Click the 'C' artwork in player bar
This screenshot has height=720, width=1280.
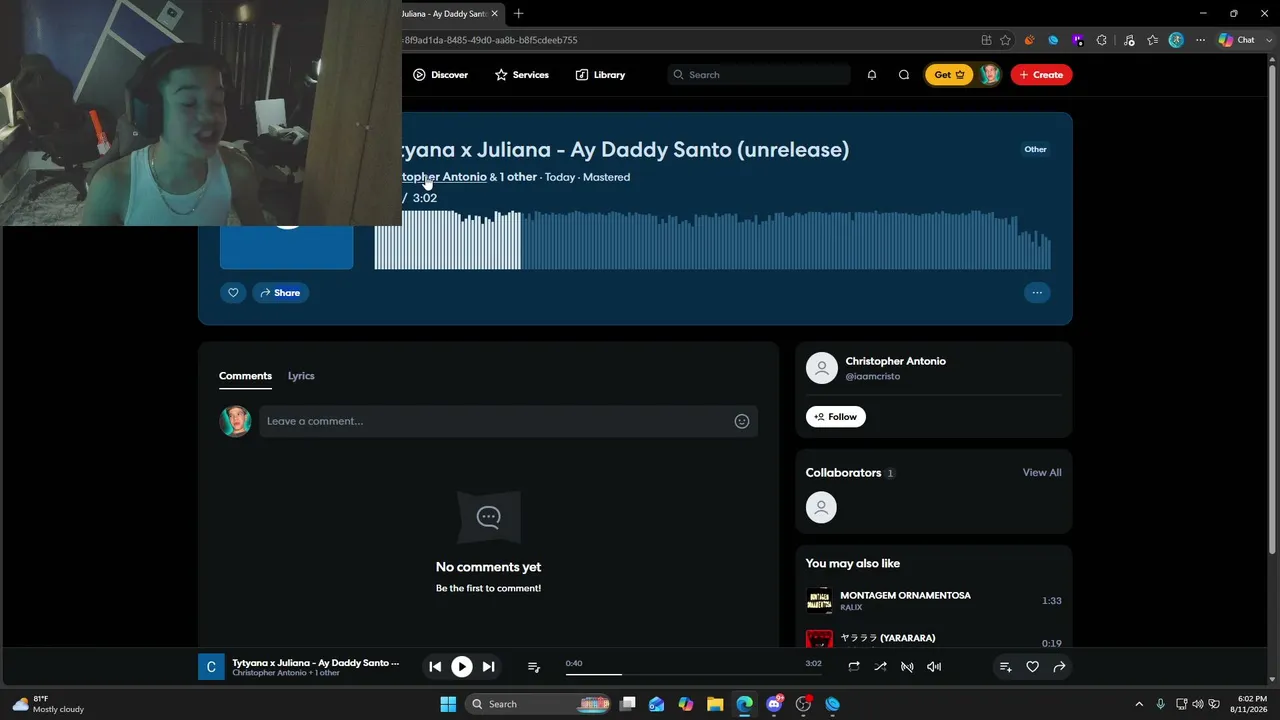(x=211, y=667)
